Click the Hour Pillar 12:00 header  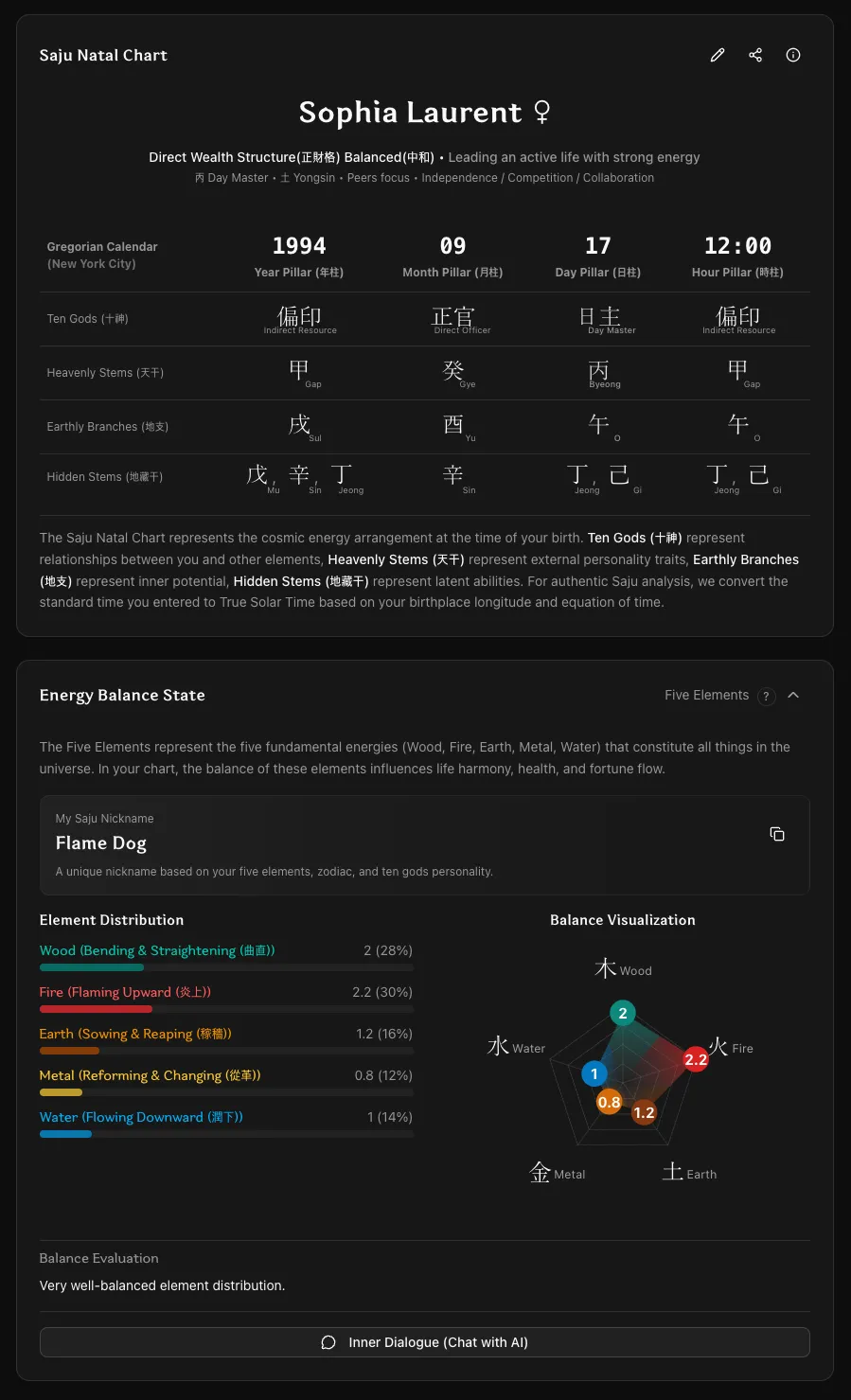[x=737, y=246]
